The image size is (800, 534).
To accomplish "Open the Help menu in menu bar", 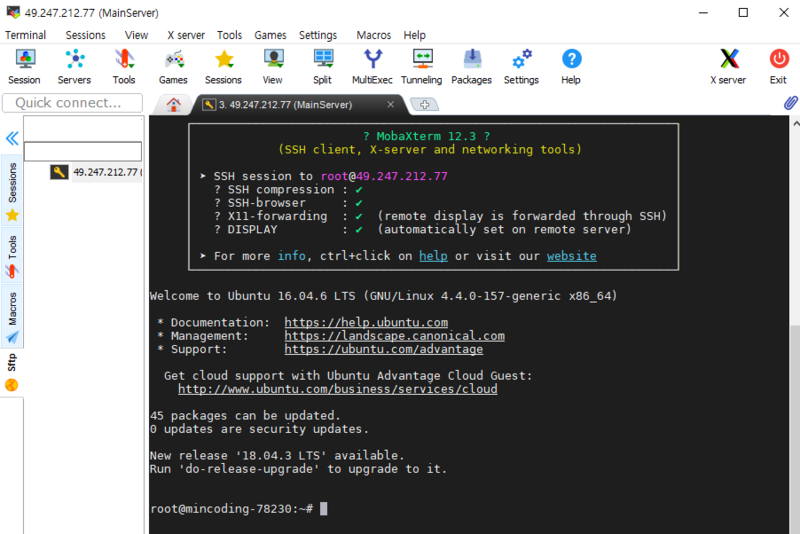I will click(414, 35).
